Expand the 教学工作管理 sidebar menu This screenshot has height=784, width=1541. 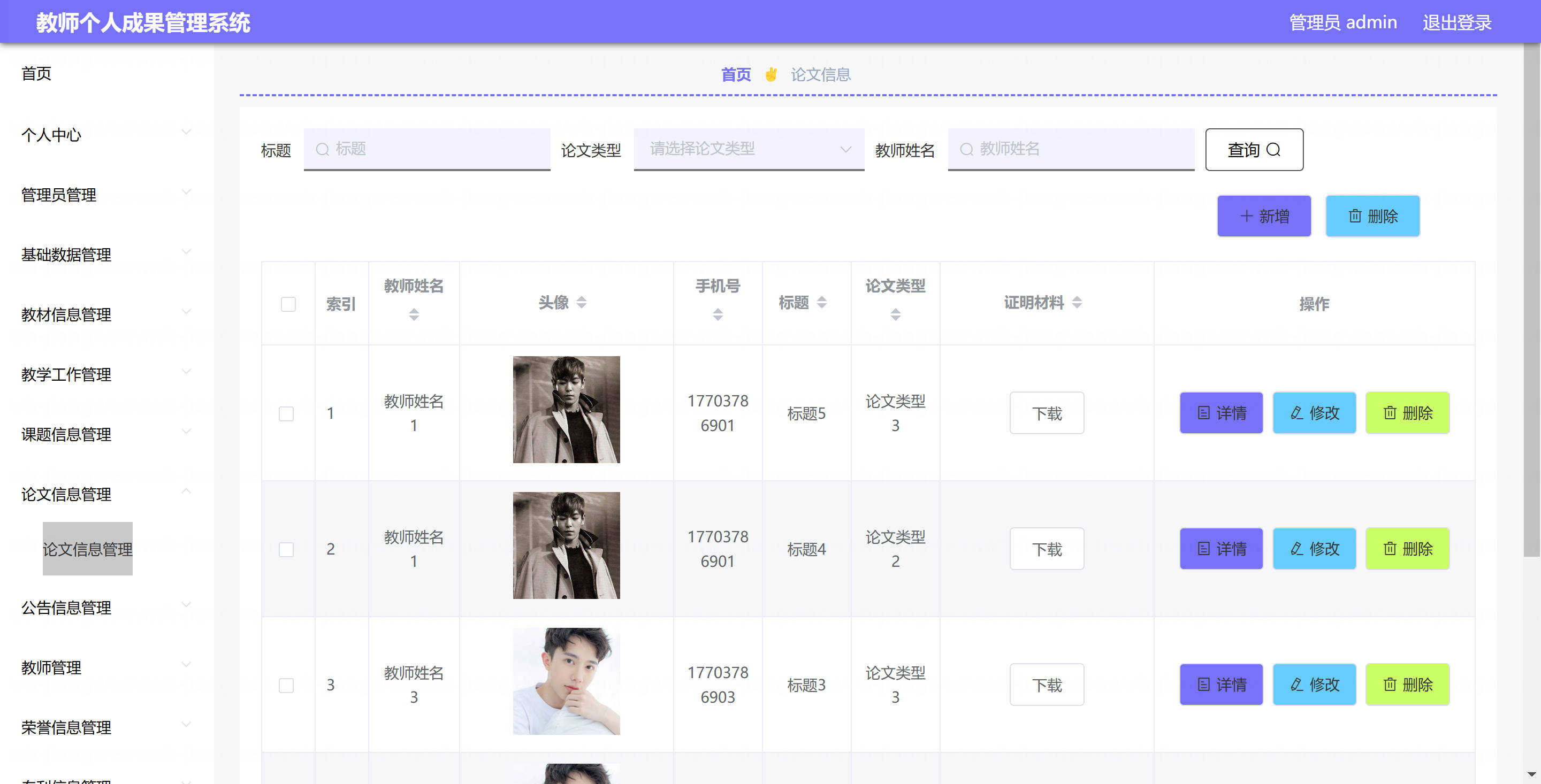(106, 374)
